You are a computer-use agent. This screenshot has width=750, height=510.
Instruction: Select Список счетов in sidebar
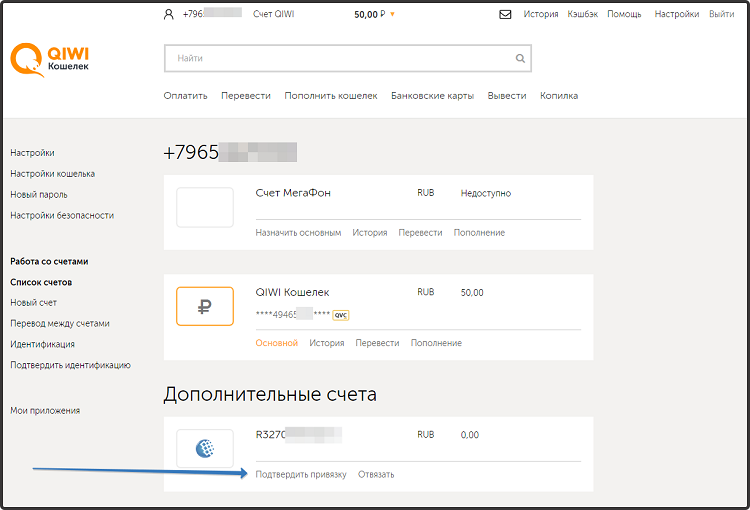[41, 282]
